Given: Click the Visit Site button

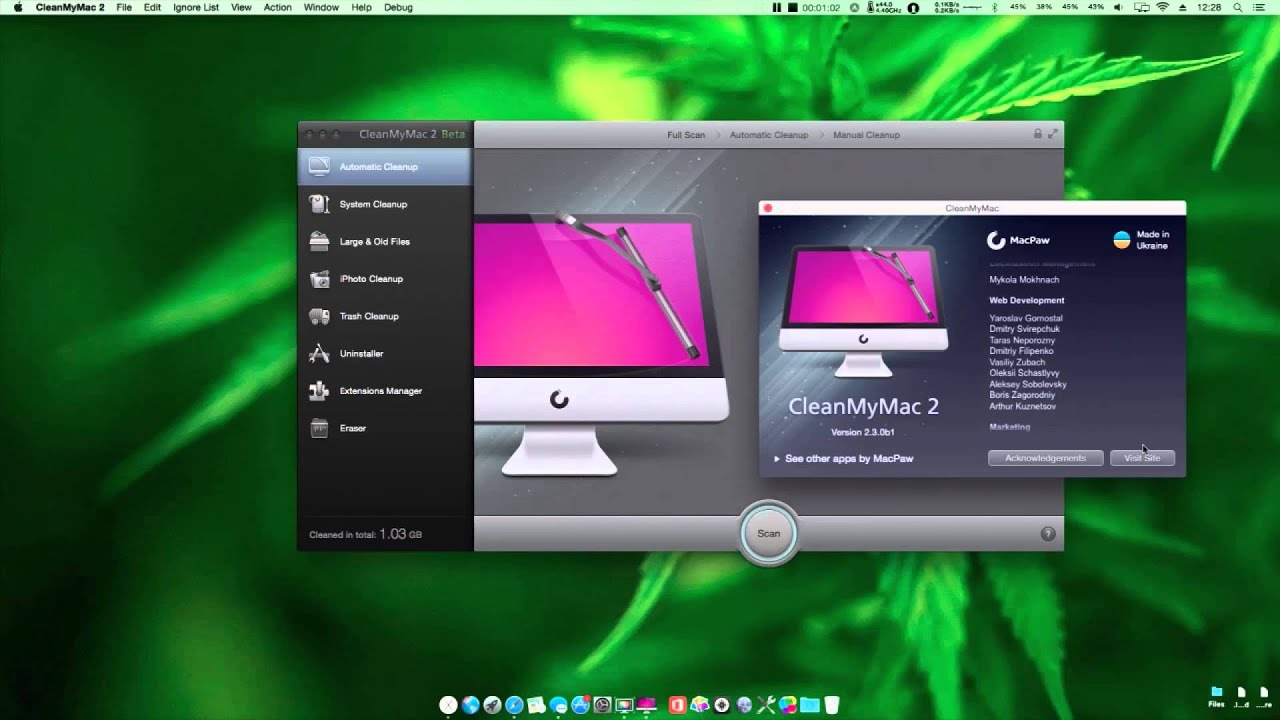Looking at the screenshot, I should 1142,458.
